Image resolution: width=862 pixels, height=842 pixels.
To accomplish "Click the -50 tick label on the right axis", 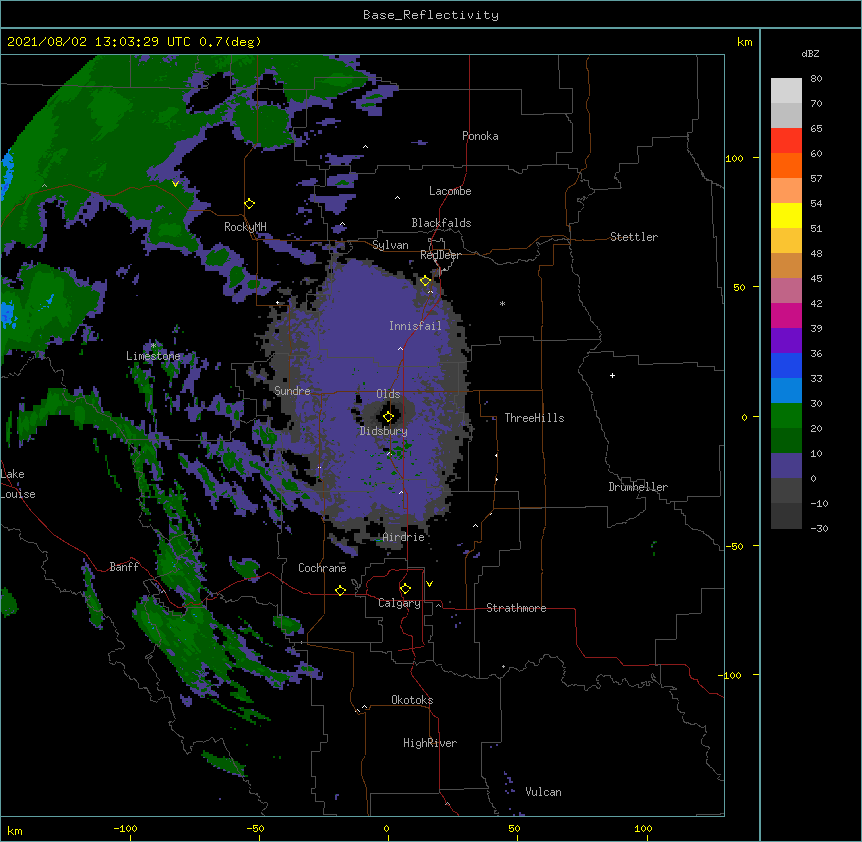I will [734, 546].
